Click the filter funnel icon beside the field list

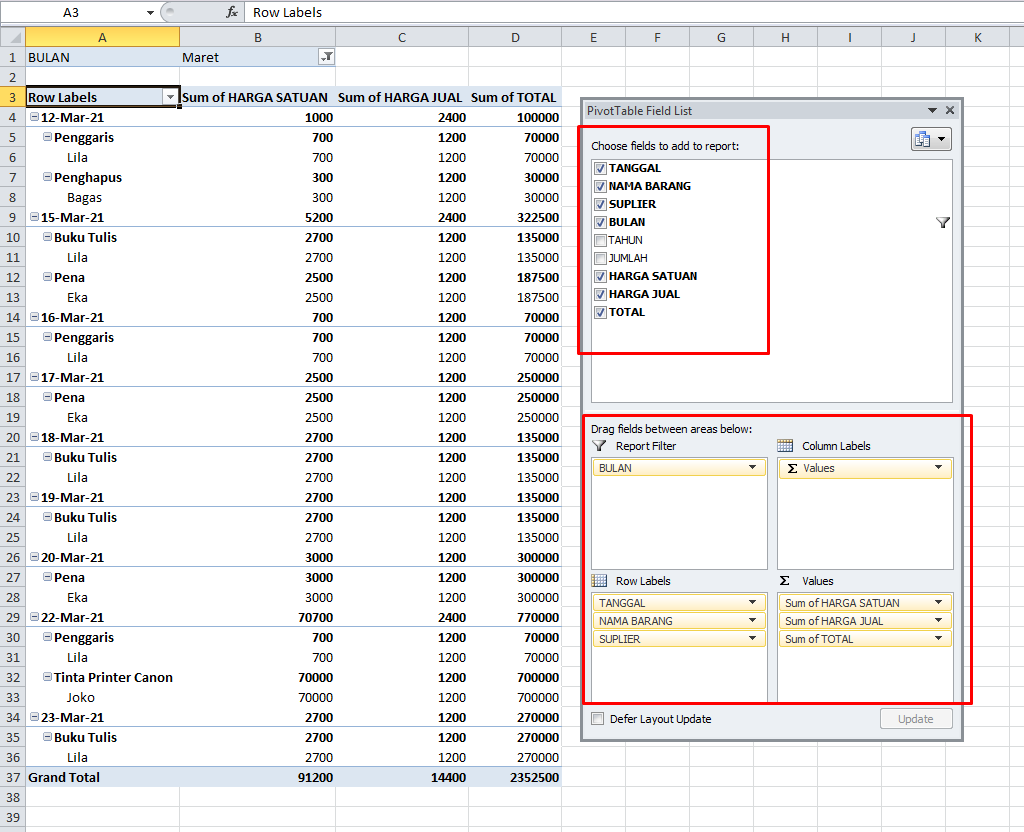942,222
